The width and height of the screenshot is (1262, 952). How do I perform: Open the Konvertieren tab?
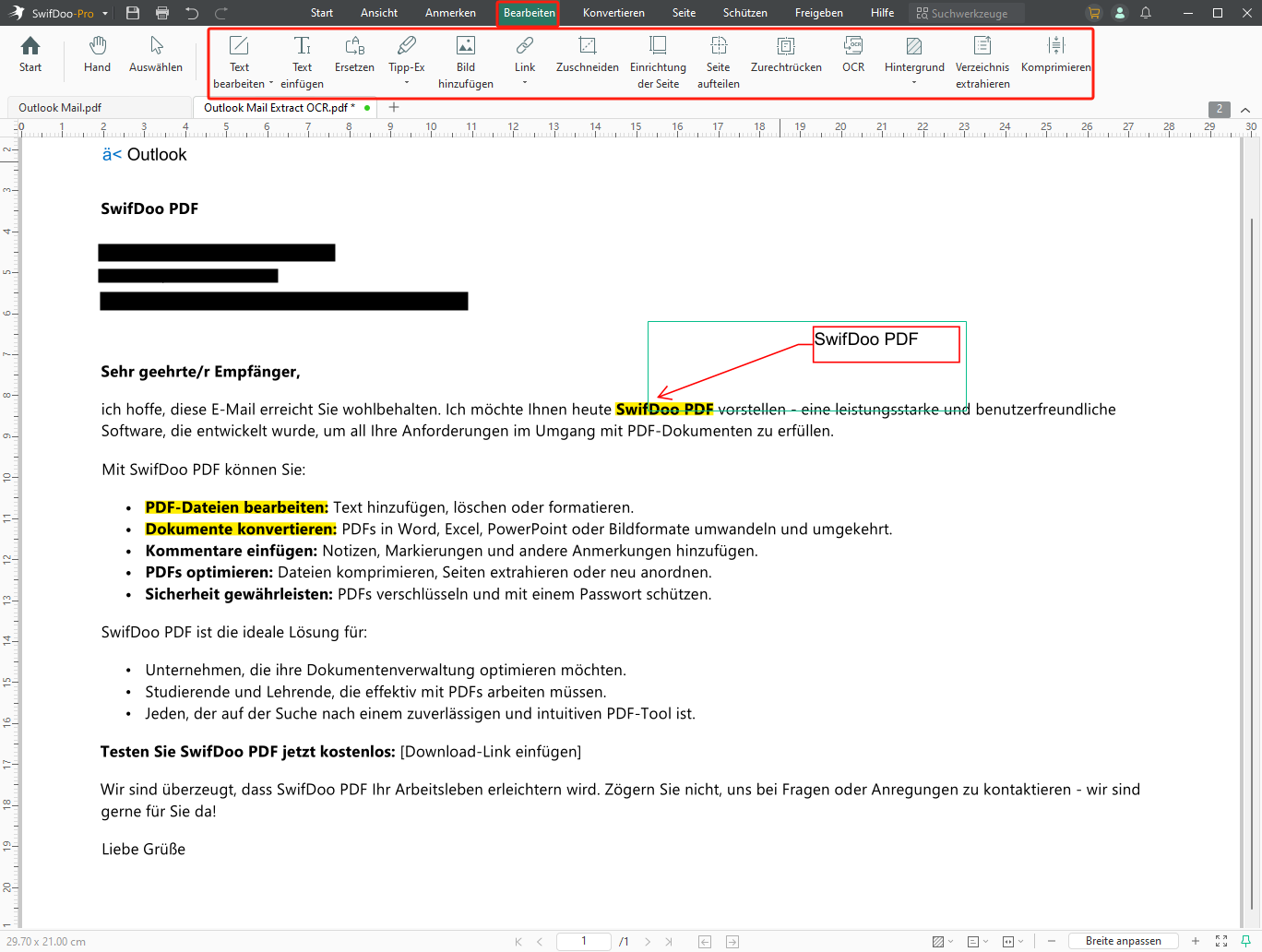613,13
